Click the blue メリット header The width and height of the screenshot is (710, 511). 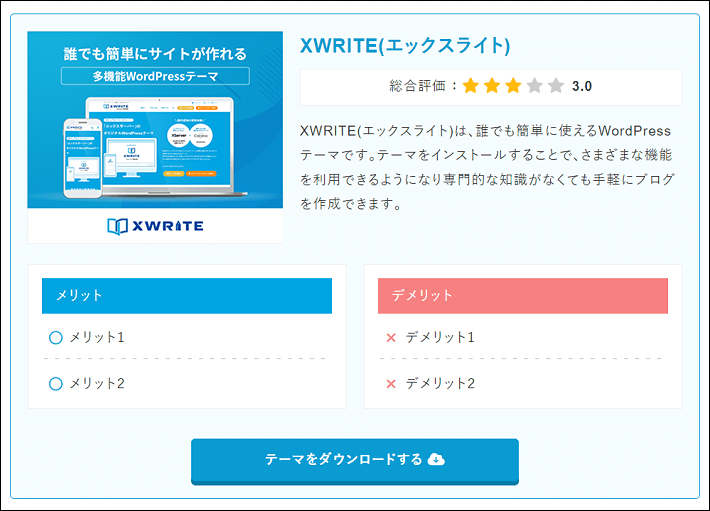(x=187, y=296)
